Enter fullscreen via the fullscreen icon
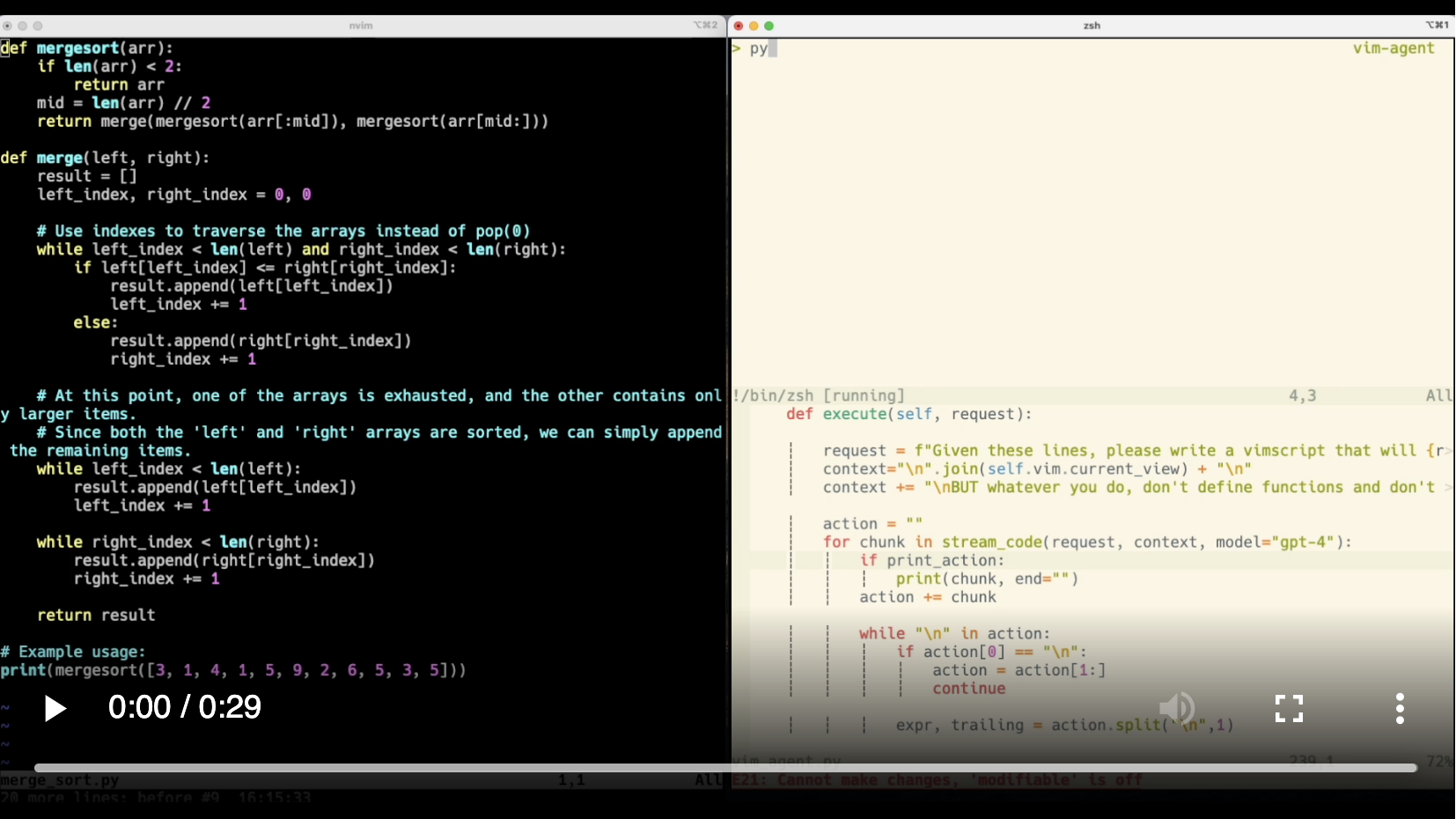 [1290, 708]
